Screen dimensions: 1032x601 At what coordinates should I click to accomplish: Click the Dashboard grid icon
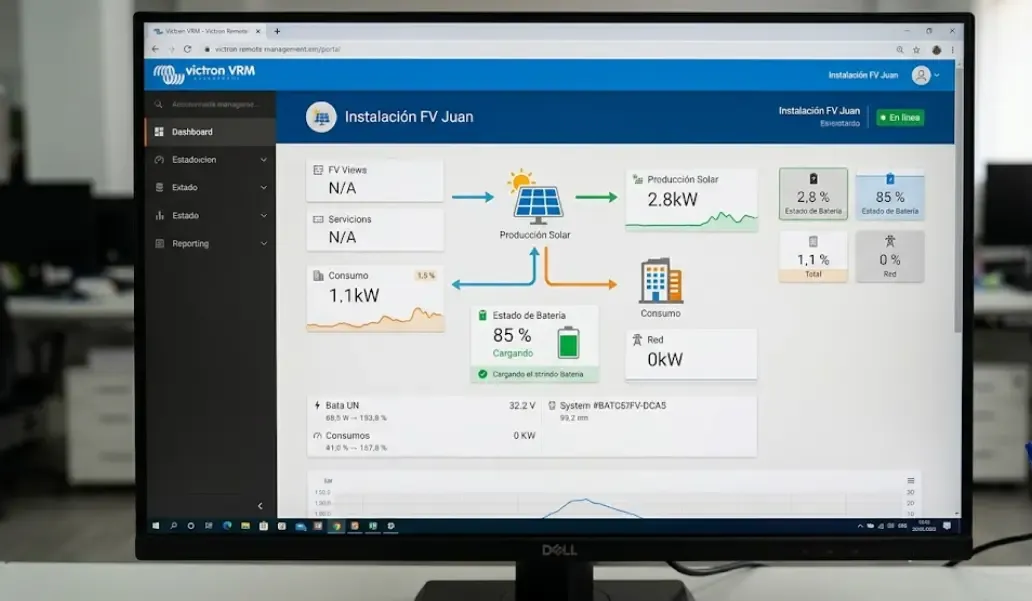[159, 132]
